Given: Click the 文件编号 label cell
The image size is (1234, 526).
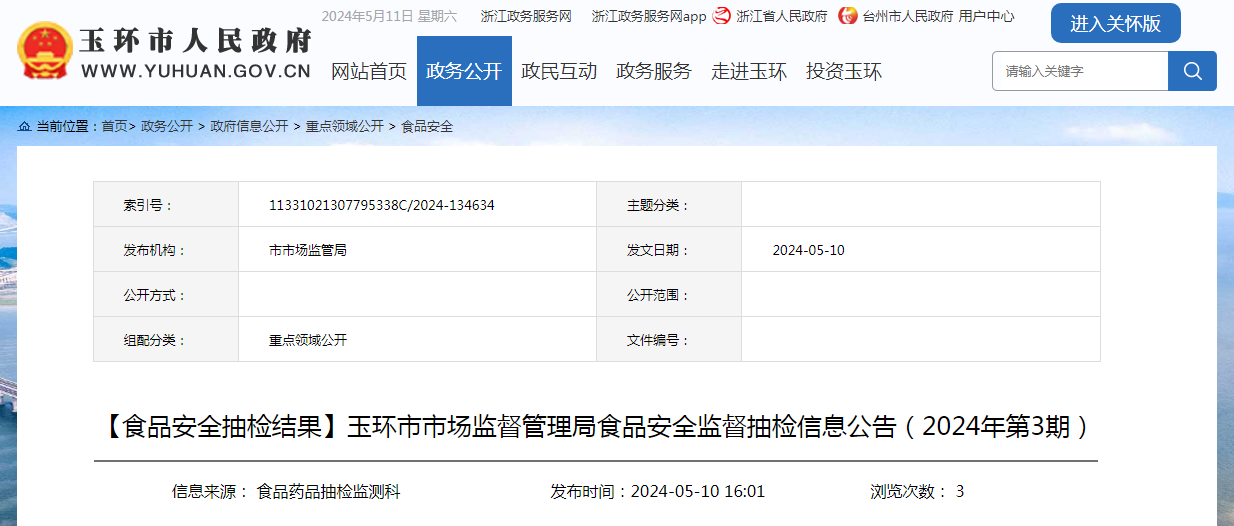Looking at the screenshot, I should point(669,339).
